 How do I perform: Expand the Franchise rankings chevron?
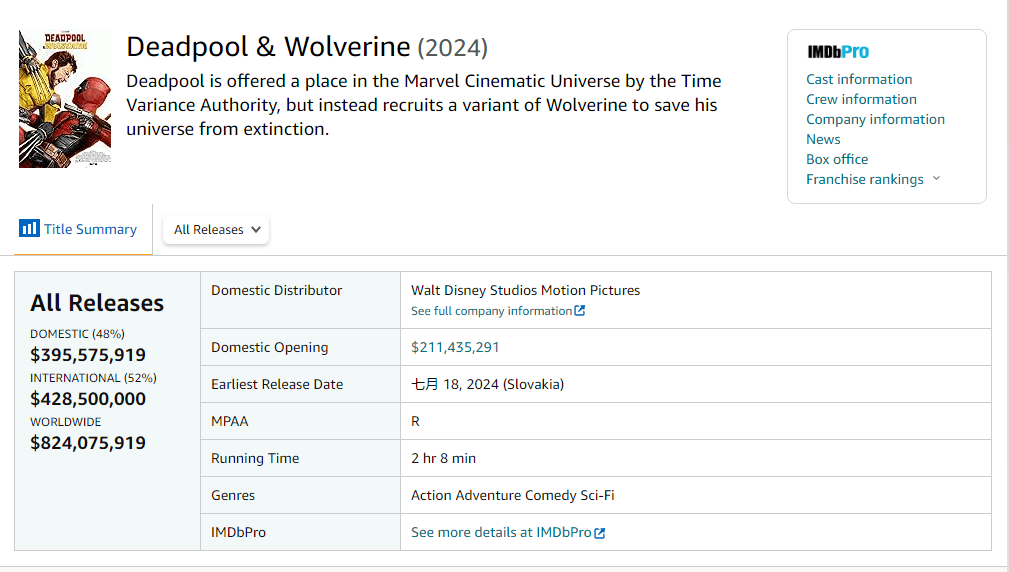[x=936, y=179]
